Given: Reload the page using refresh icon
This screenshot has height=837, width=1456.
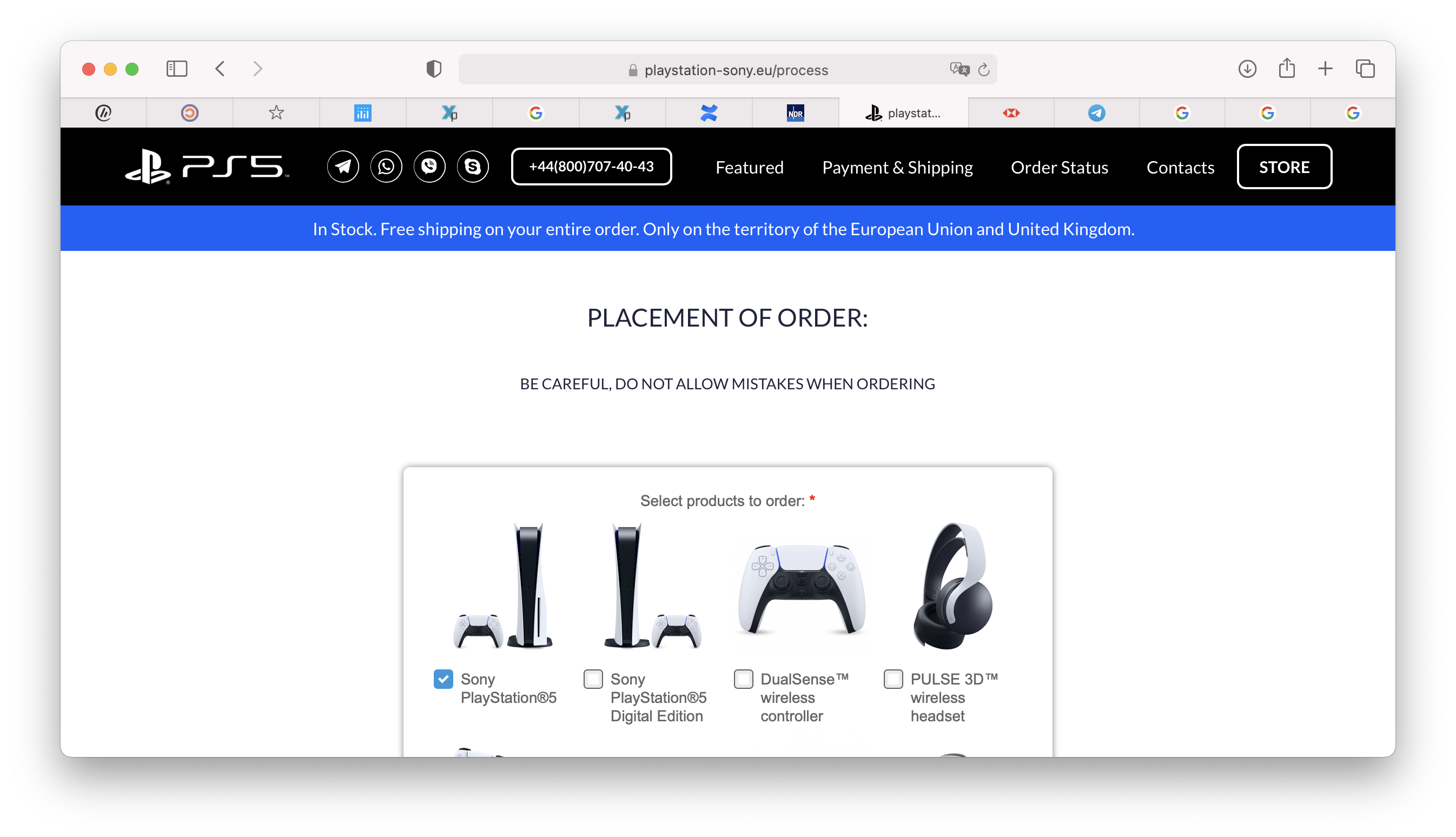Looking at the screenshot, I should 983,70.
